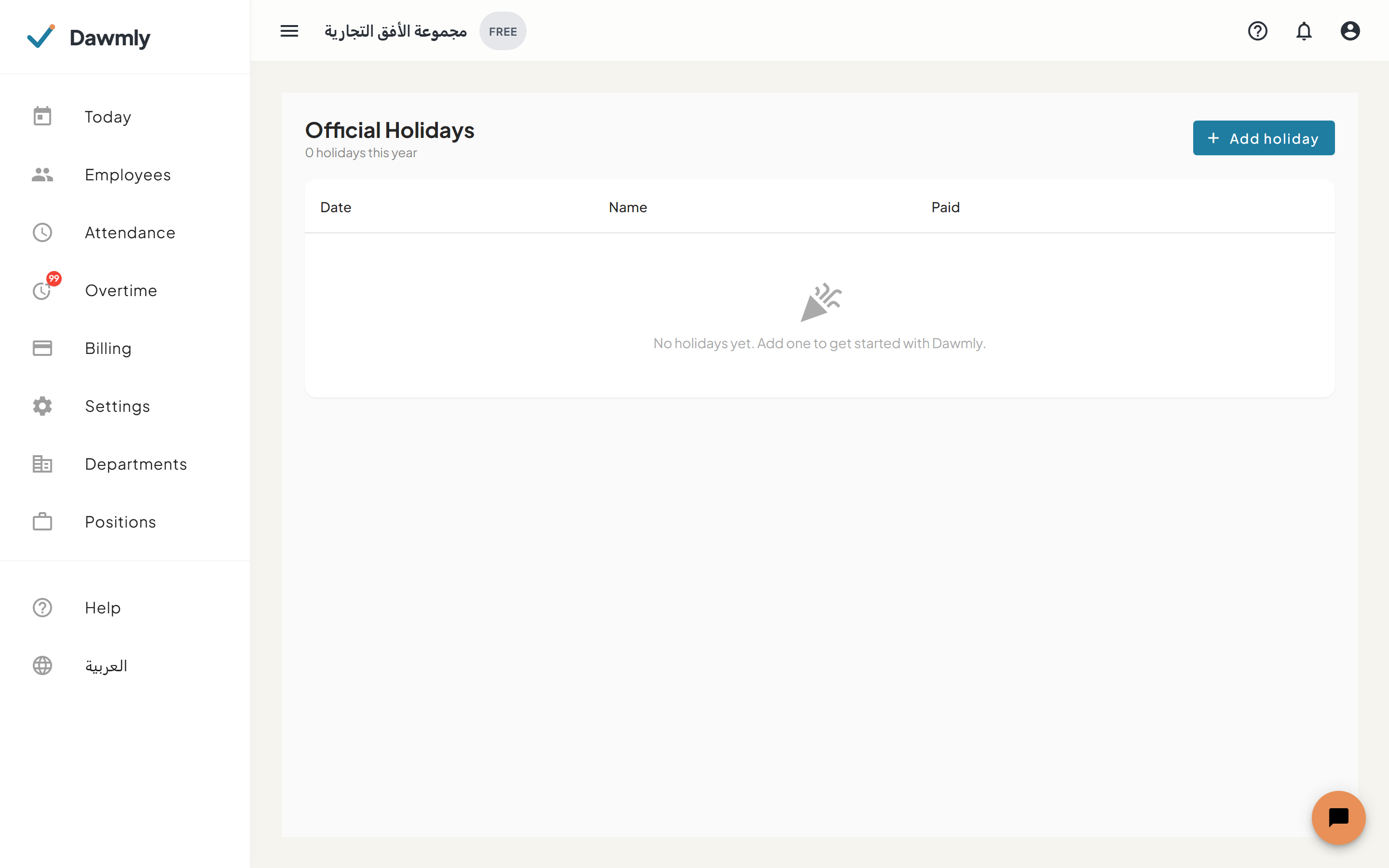The width and height of the screenshot is (1389, 868).
Task: Open the Positions menu item
Action: point(124,522)
